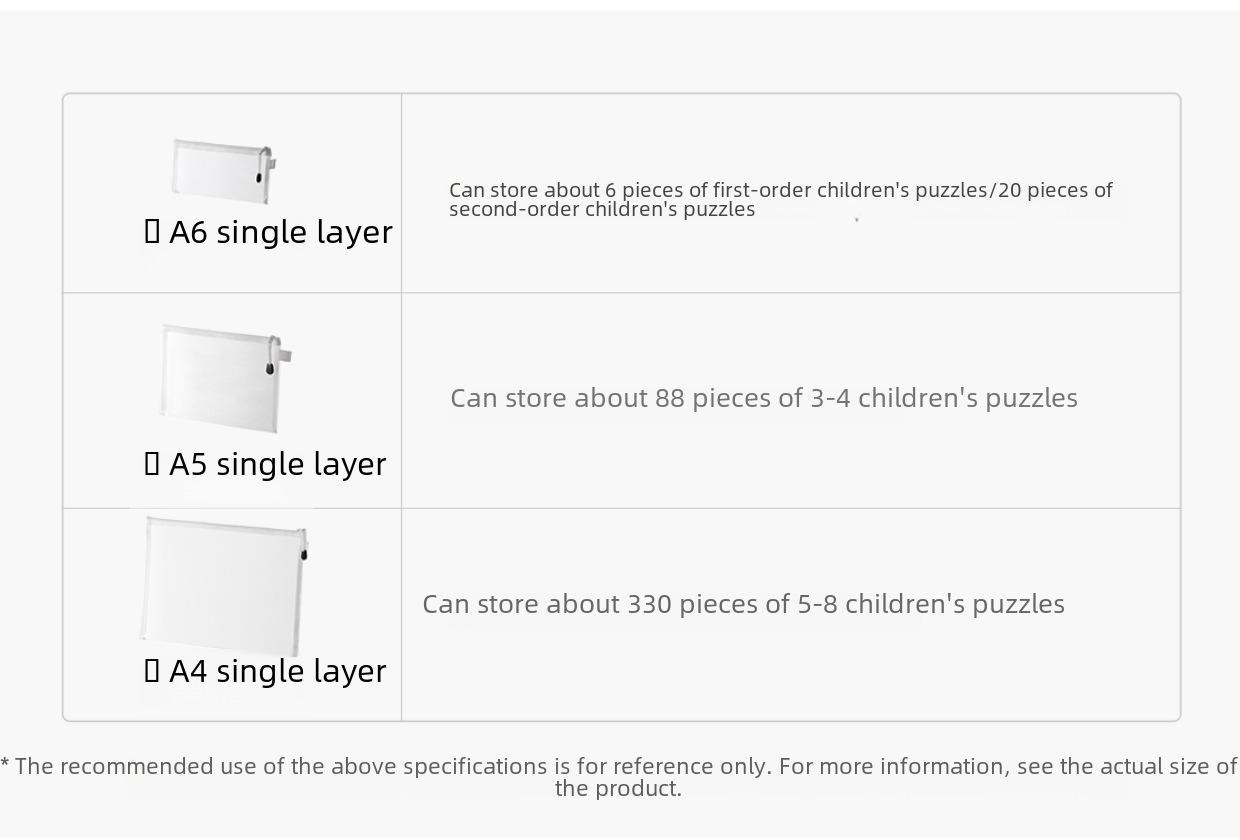Click the A5 single layer pouch image

click(x=226, y=378)
